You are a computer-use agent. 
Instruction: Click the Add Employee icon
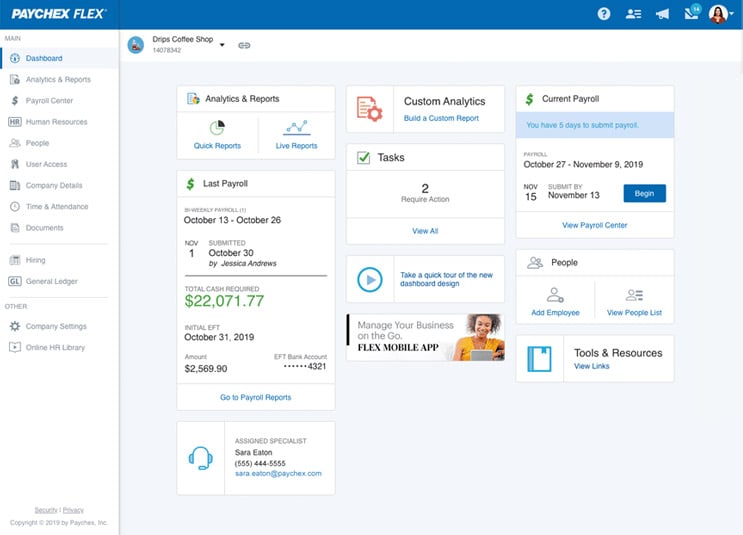tap(555, 295)
